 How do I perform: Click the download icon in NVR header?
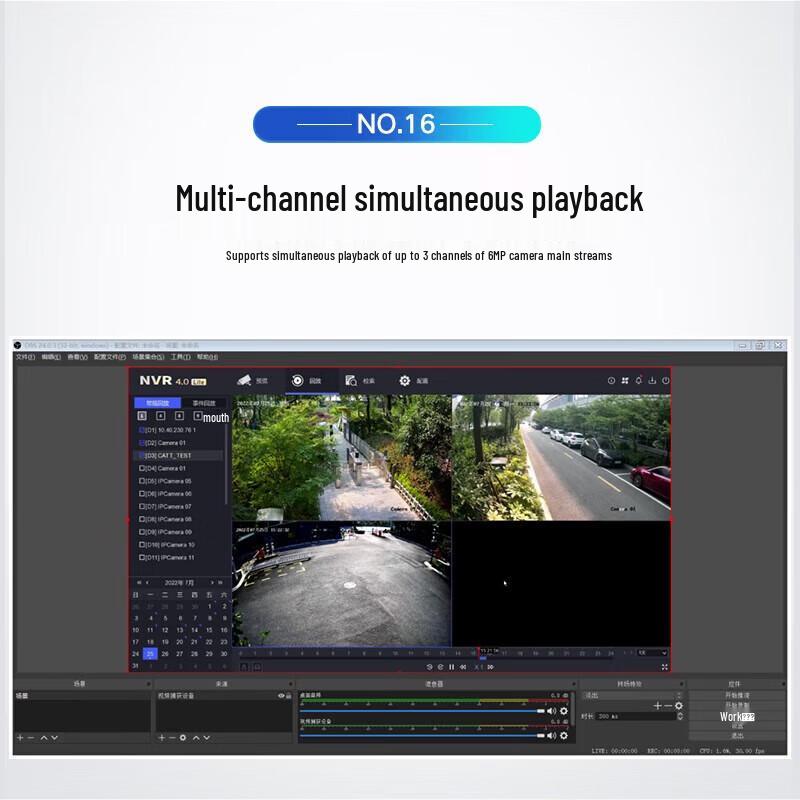pyautogui.click(x=652, y=381)
